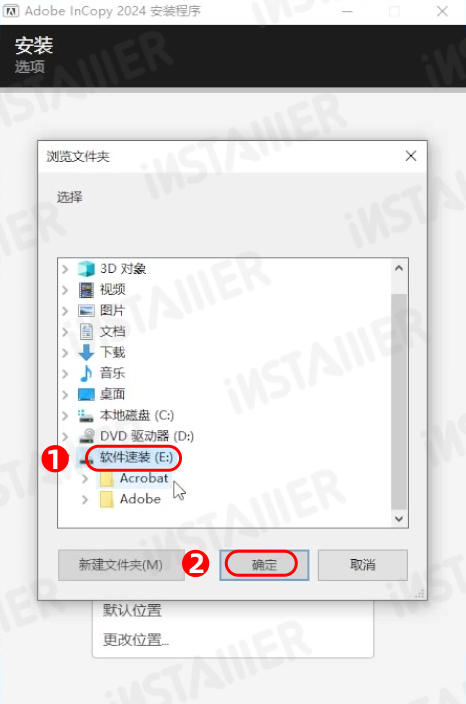Expand the 本地磁盘 (C:) tree node

(66, 415)
